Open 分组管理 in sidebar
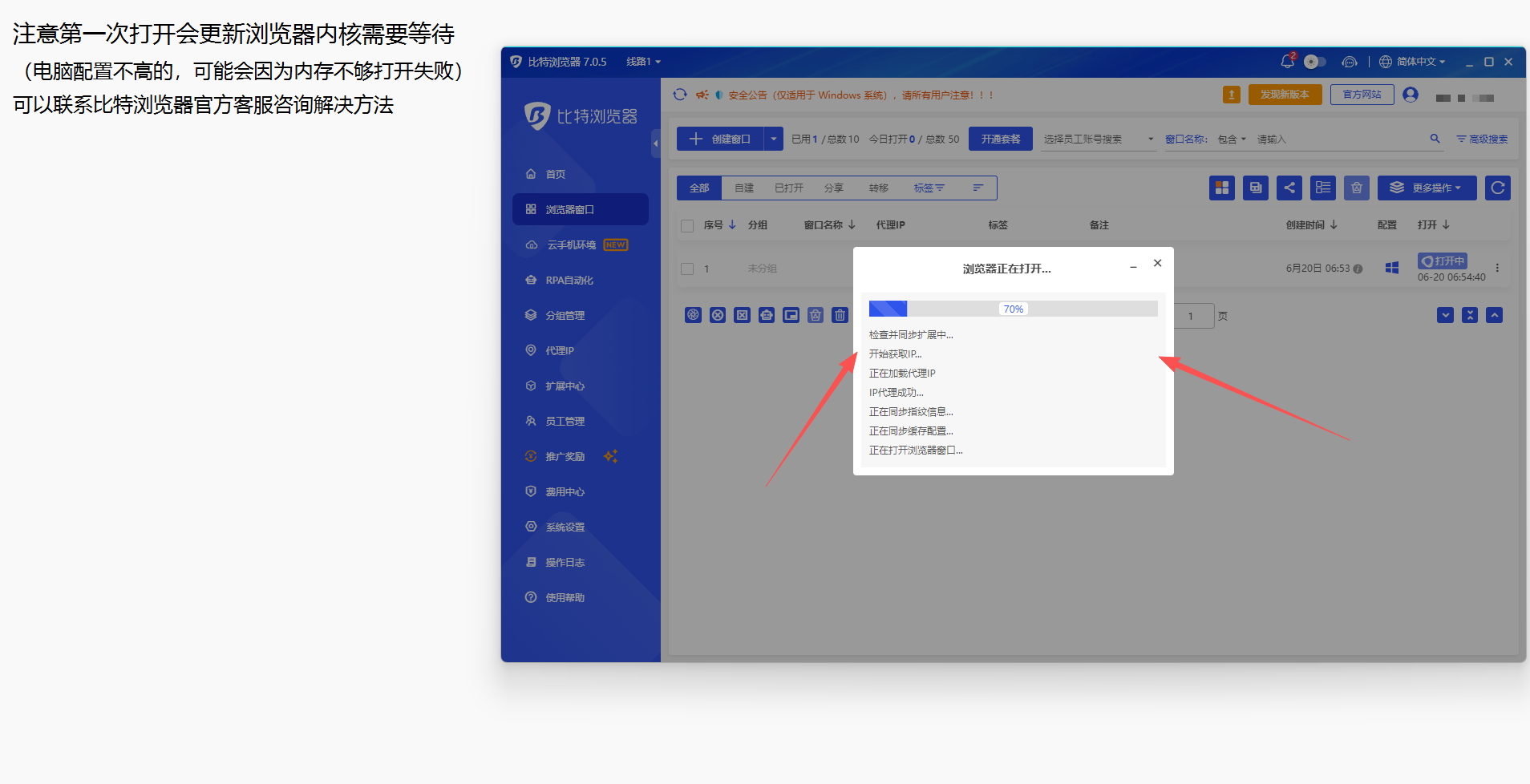Screen dimensions: 1530x784 pyautogui.click(x=581, y=315)
